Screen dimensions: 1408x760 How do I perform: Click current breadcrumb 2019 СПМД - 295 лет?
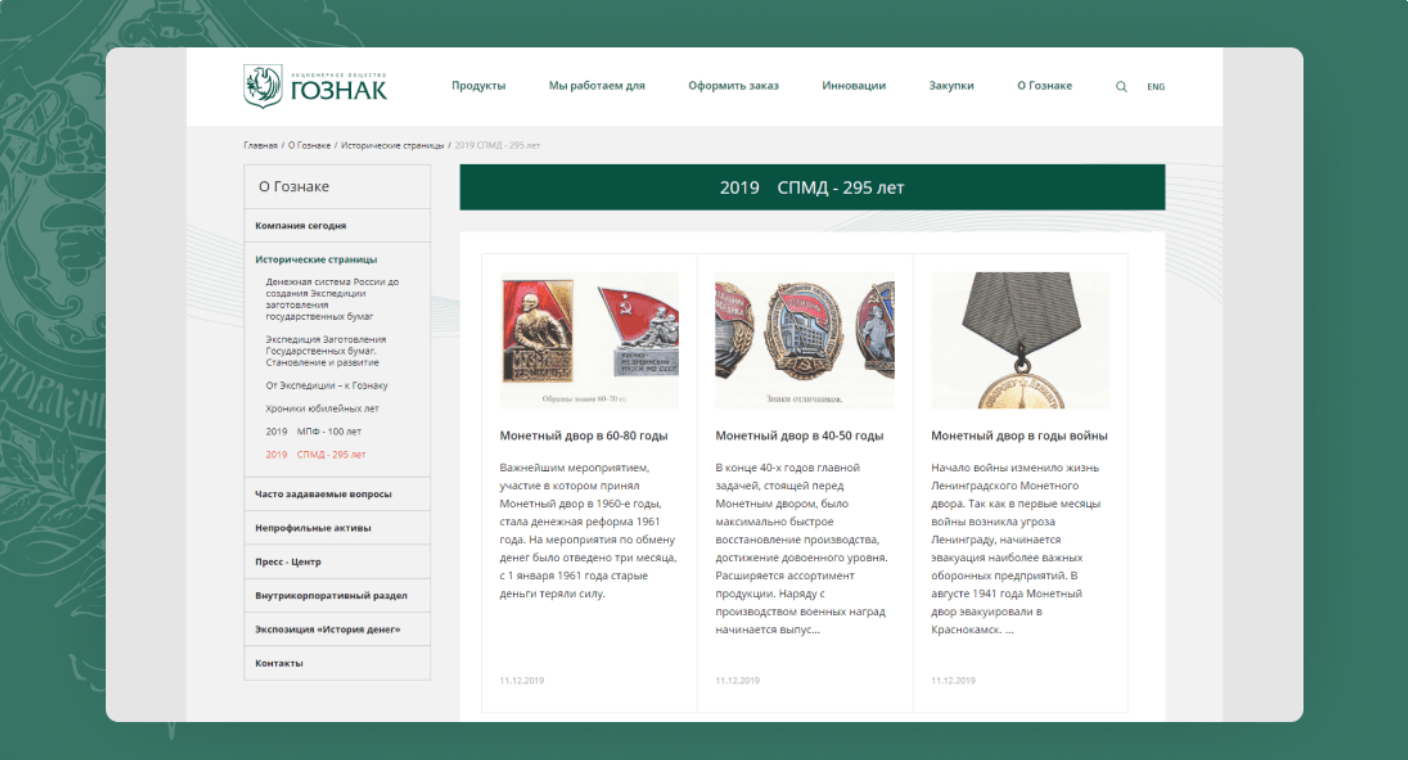point(497,145)
